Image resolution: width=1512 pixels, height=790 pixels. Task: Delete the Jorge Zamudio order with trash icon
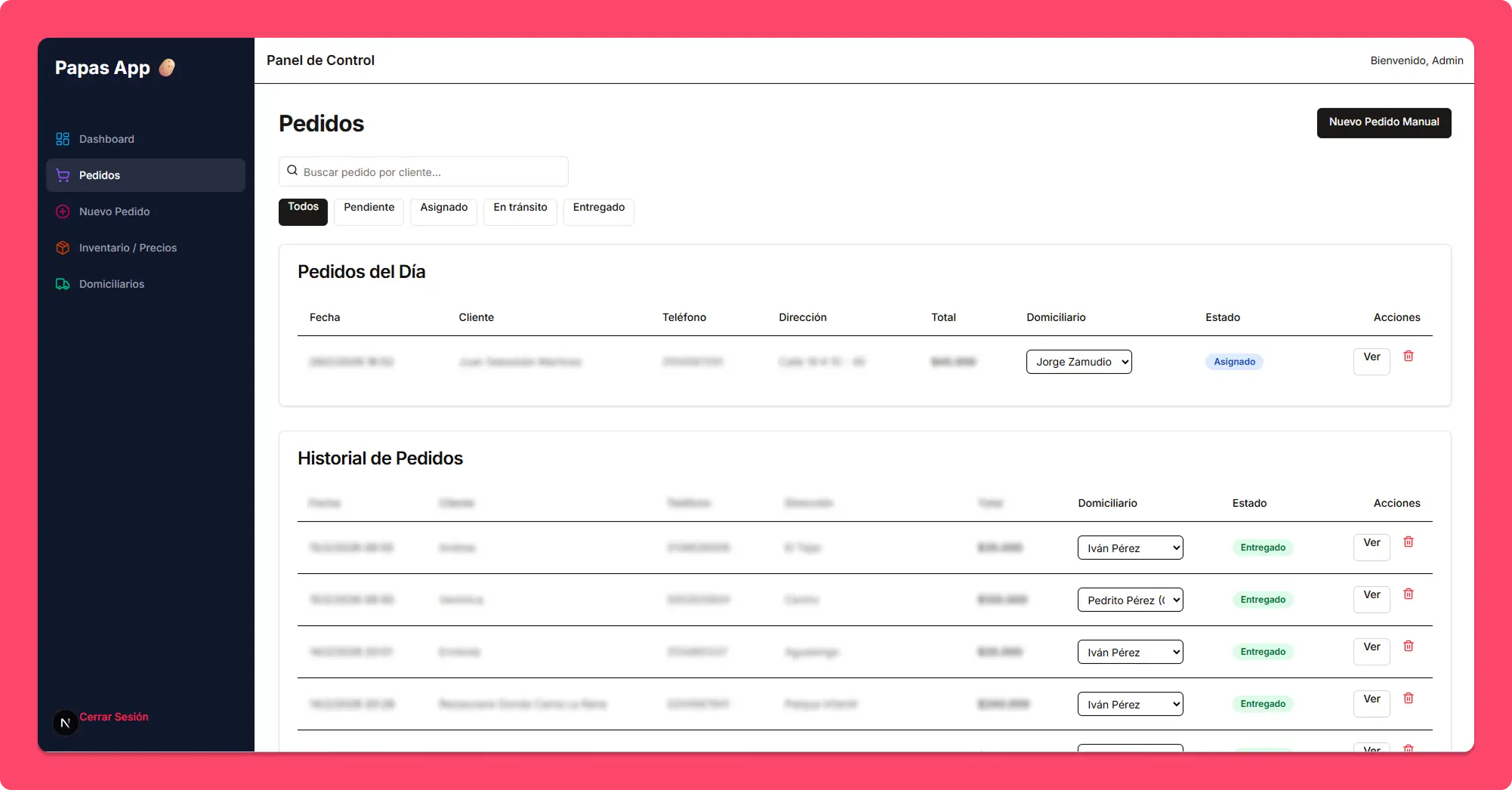coord(1408,356)
